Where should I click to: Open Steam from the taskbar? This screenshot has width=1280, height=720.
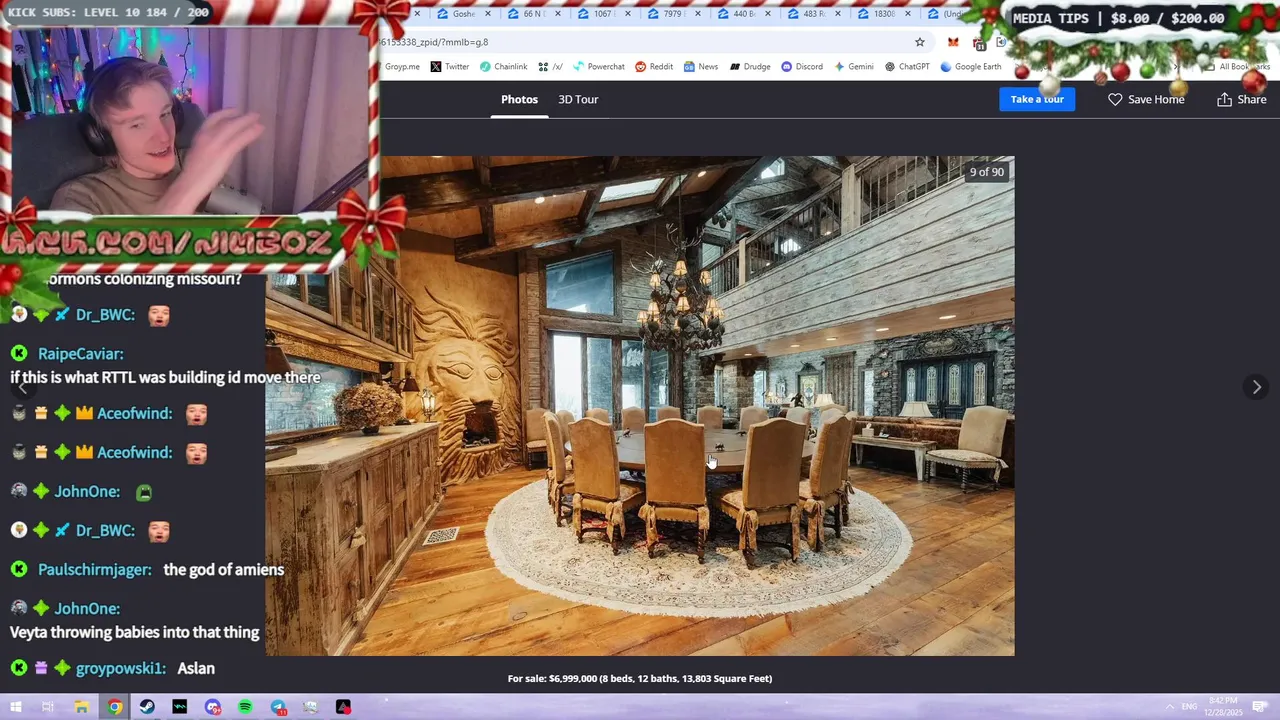[147, 707]
